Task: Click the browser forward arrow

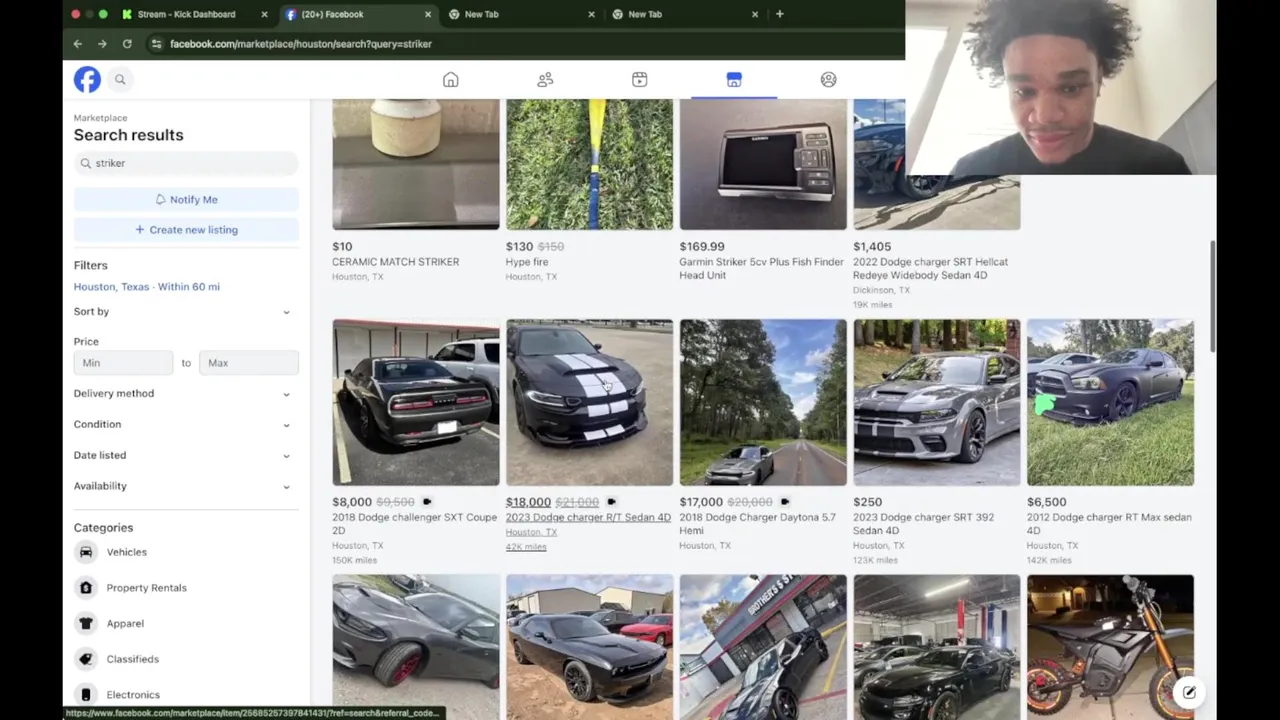Action: click(102, 44)
